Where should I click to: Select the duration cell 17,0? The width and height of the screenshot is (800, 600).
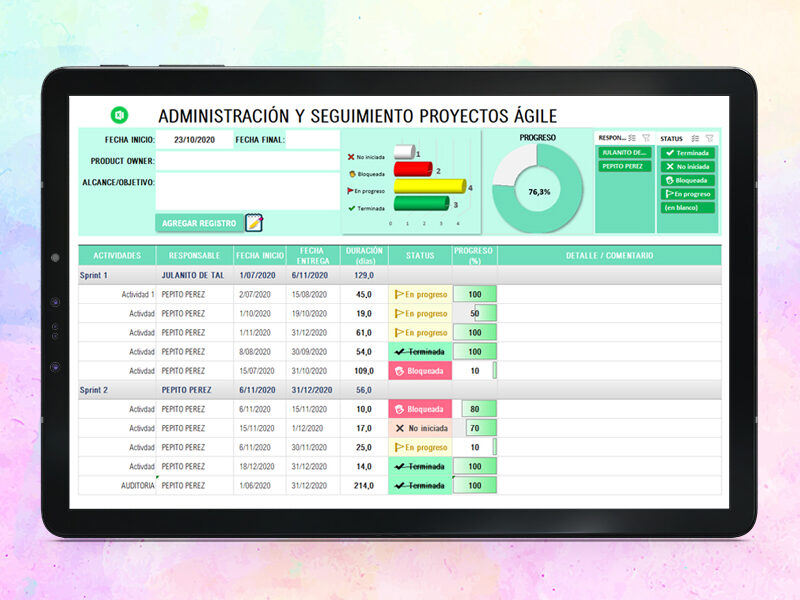364,429
